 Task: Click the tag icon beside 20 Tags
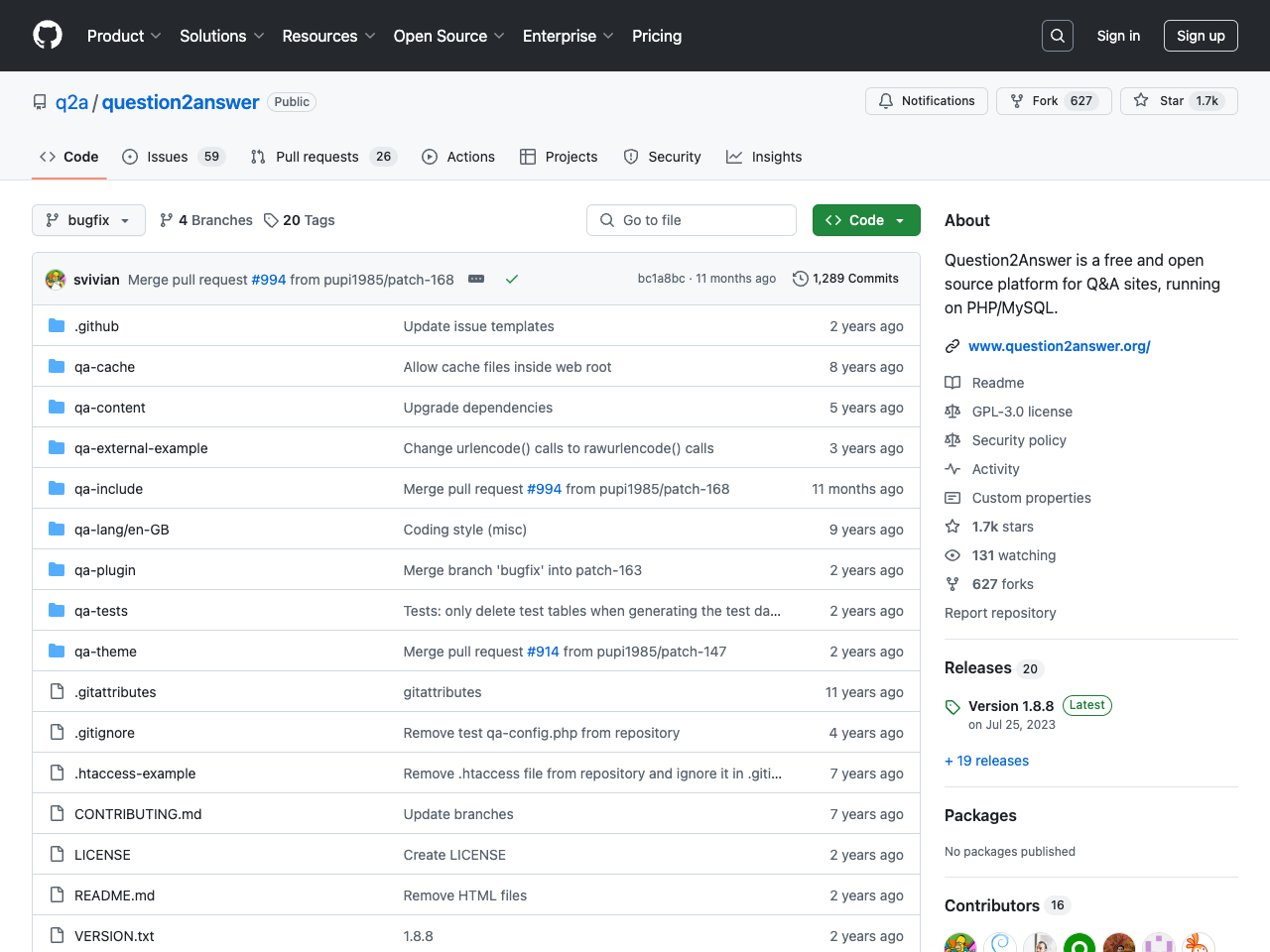click(271, 220)
